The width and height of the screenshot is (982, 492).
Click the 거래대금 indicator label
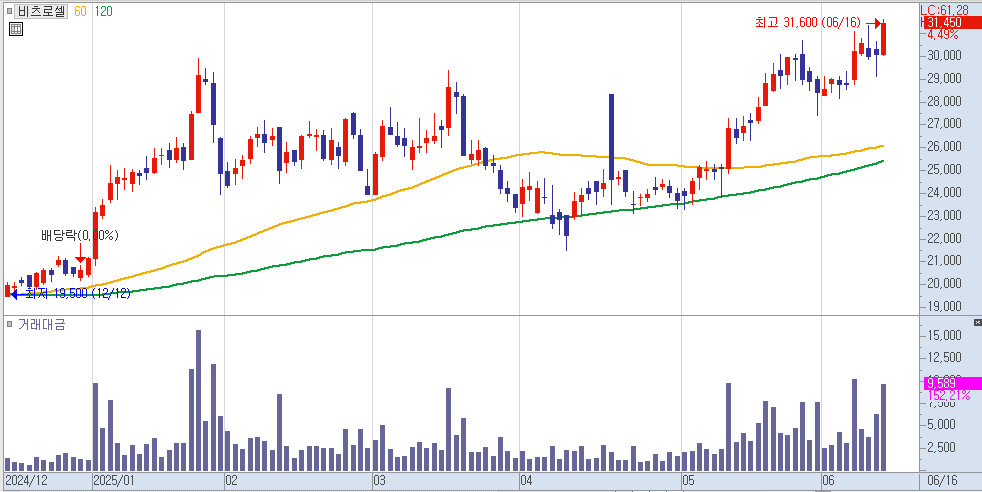[x=41, y=324]
